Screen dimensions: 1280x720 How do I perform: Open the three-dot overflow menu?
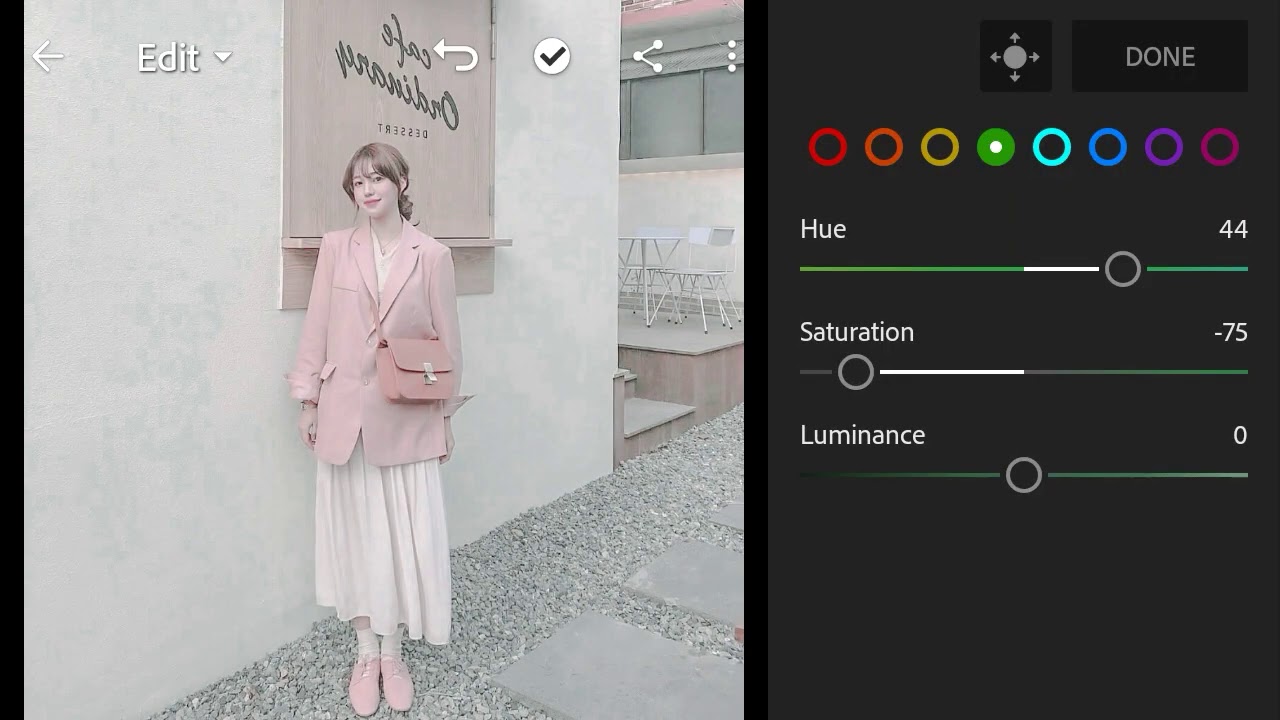tap(732, 57)
